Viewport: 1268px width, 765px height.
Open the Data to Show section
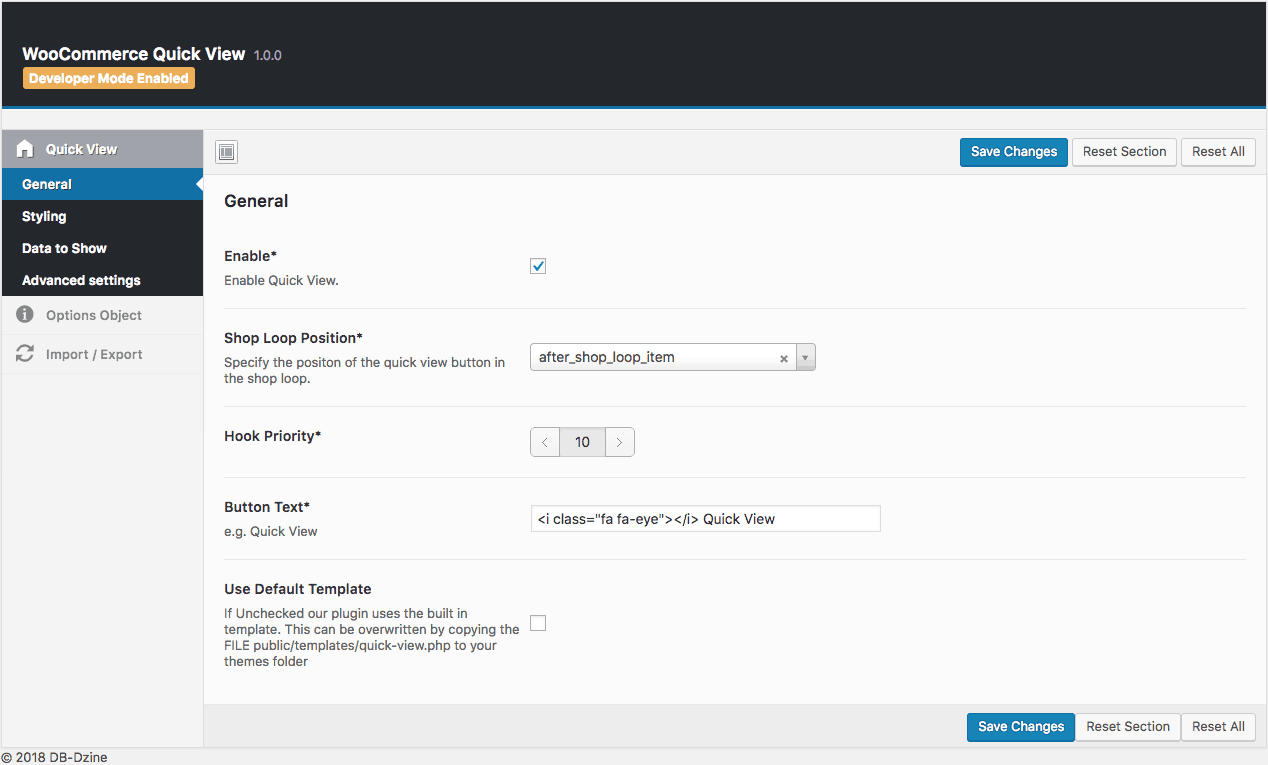click(x=63, y=248)
